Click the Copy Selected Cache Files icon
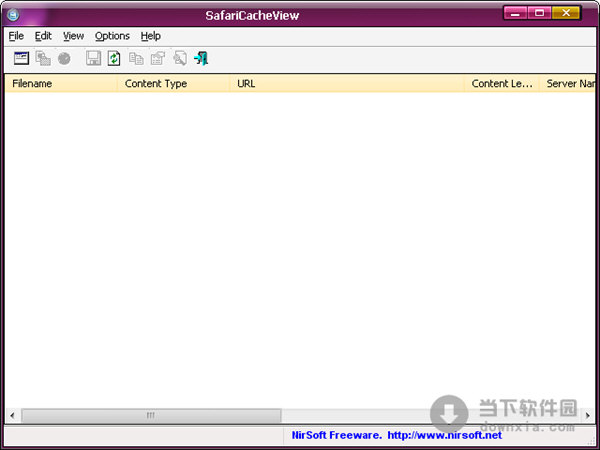The height and width of the screenshot is (450, 600). click(x=43, y=59)
